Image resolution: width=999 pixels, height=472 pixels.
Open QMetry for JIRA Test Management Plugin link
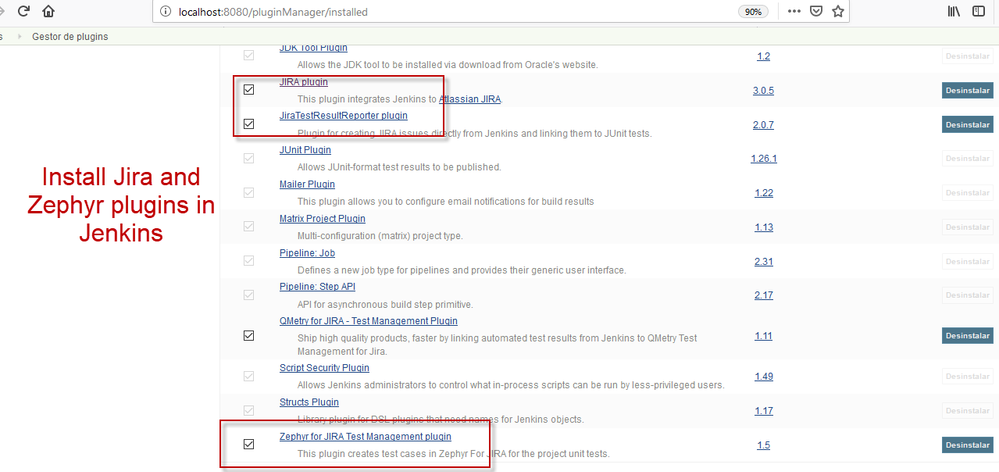[368, 321]
